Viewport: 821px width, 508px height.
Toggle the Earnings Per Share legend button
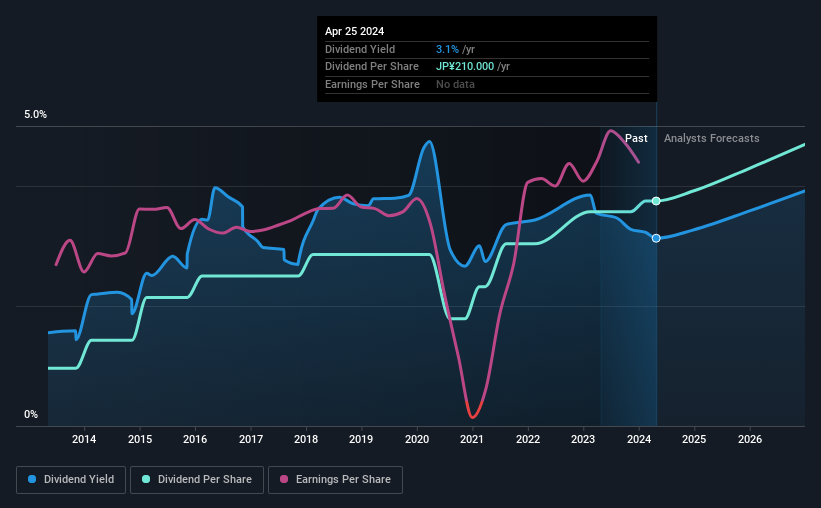tap(335, 480)
